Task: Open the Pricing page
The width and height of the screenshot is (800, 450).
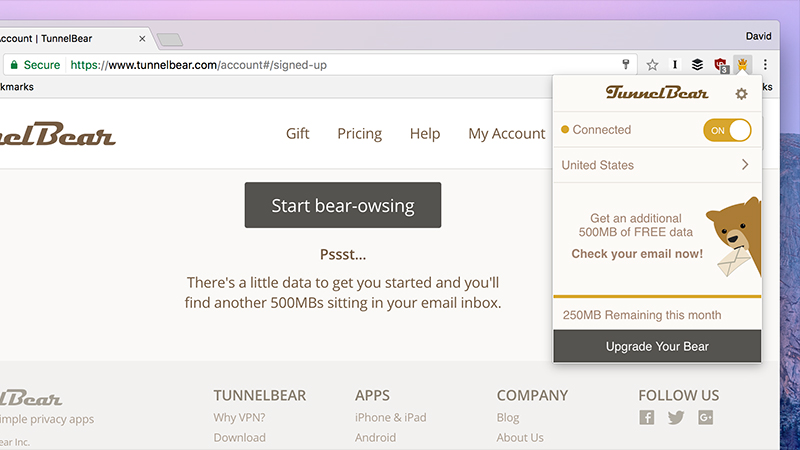Action: tap(359, 134)
